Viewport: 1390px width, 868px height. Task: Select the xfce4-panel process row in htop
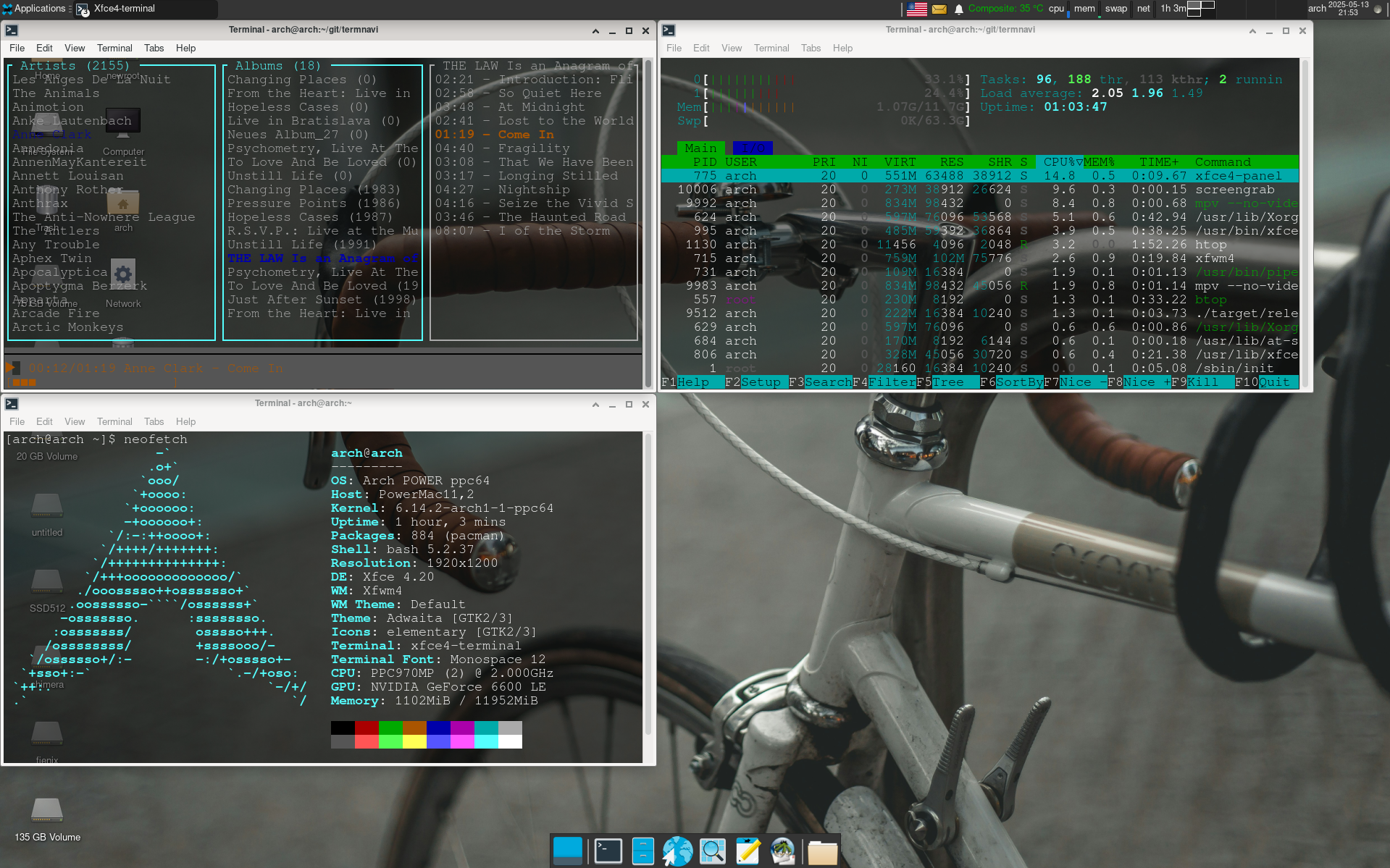click(x=980, y=176)
